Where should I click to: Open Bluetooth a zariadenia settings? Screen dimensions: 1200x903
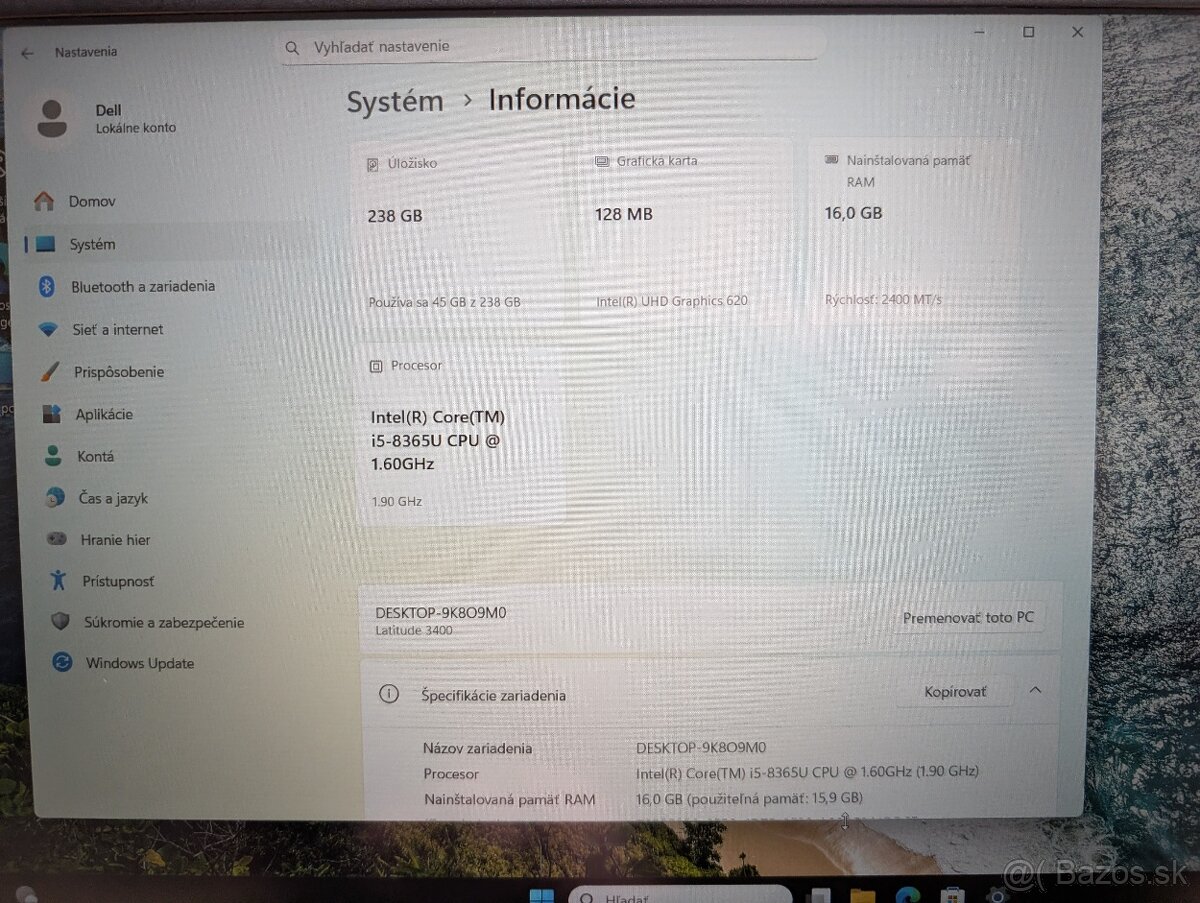[143, 287]
